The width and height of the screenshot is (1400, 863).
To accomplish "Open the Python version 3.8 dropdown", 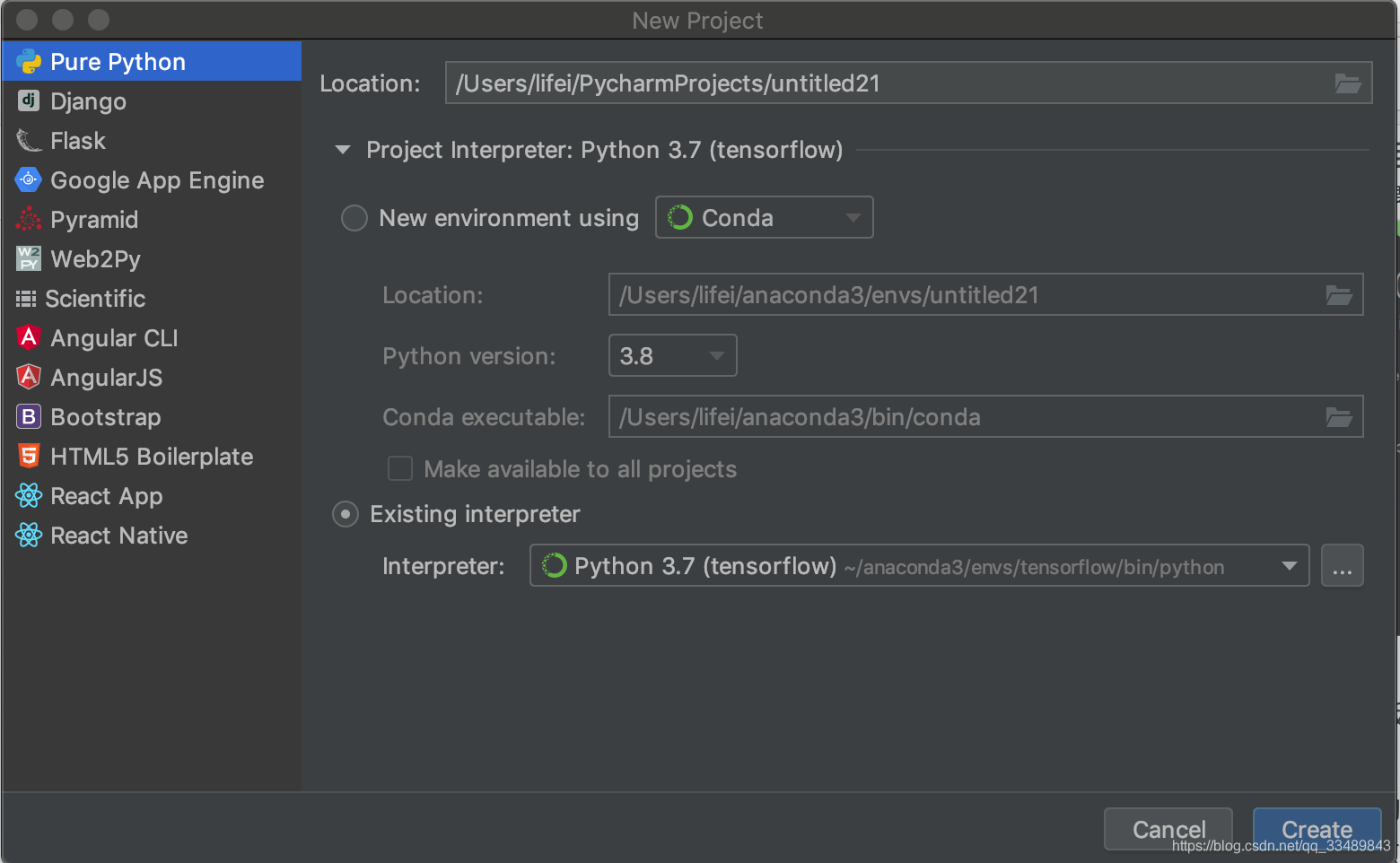I will (x=673, y=355).
